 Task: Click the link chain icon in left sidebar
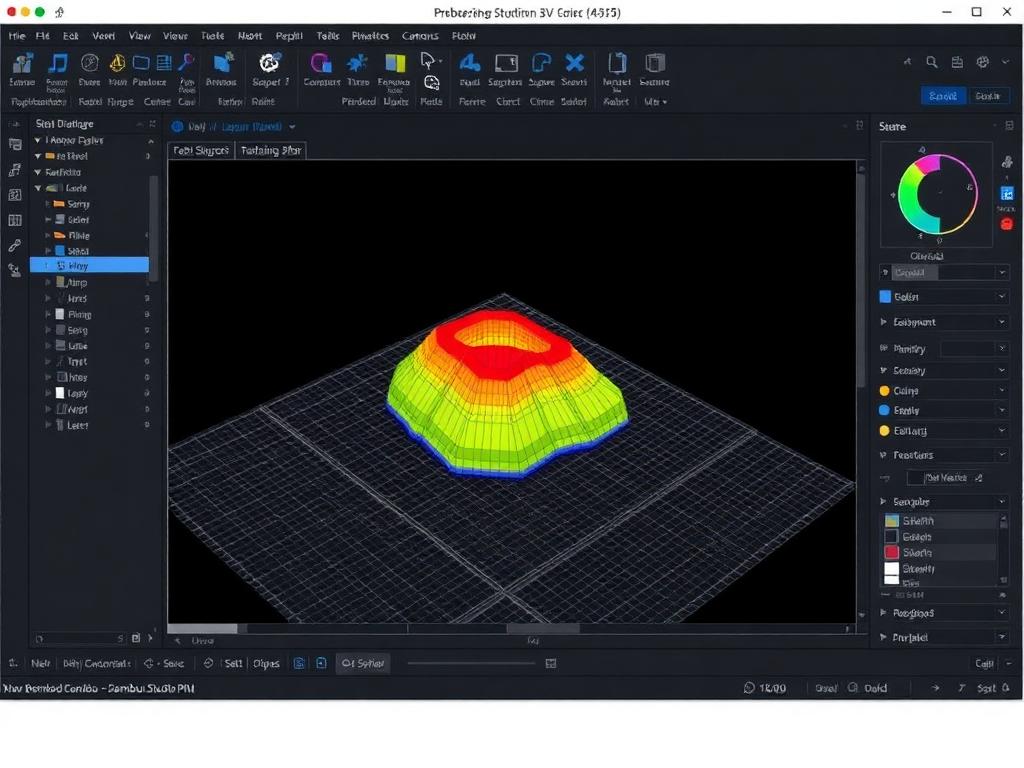[14, 246]
